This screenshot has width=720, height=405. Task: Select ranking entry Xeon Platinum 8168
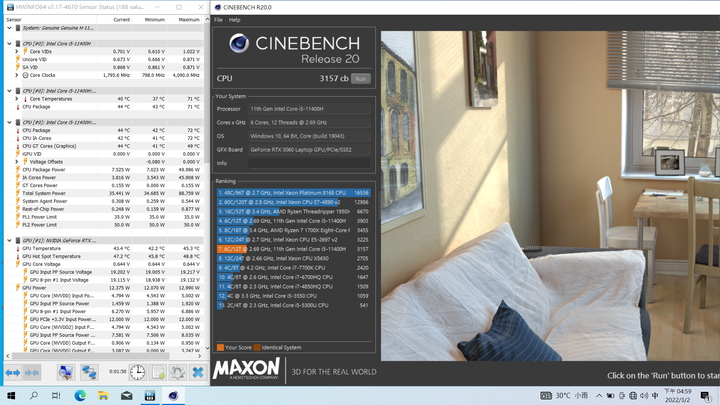click(x=293, y=193)
